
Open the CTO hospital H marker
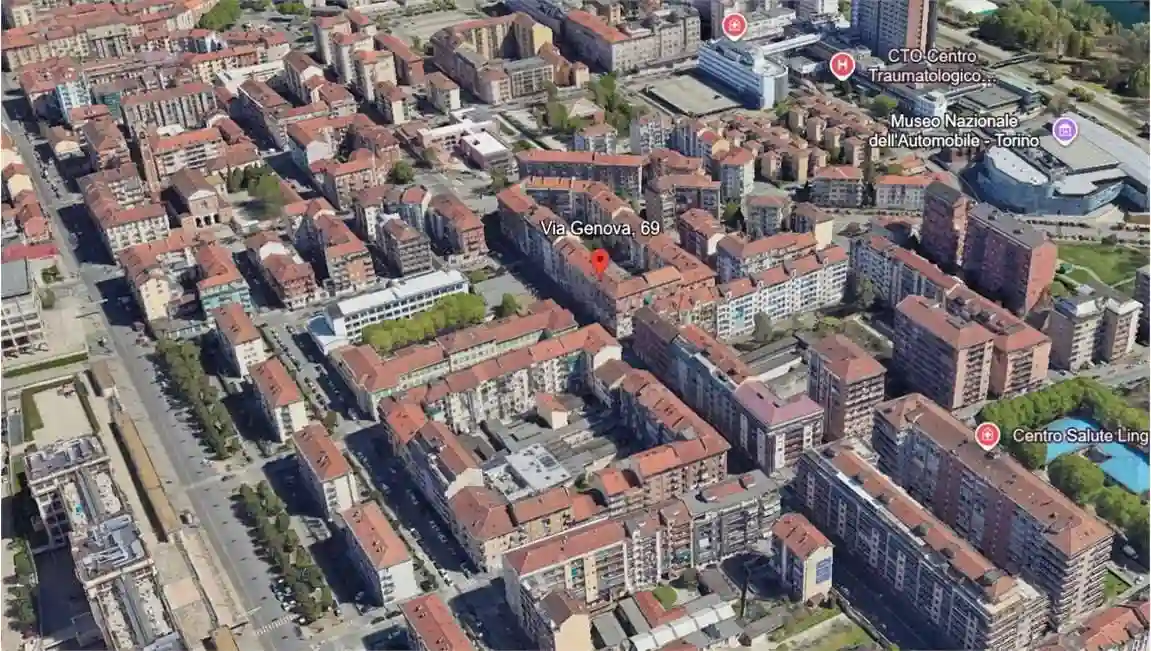(842, 66)
